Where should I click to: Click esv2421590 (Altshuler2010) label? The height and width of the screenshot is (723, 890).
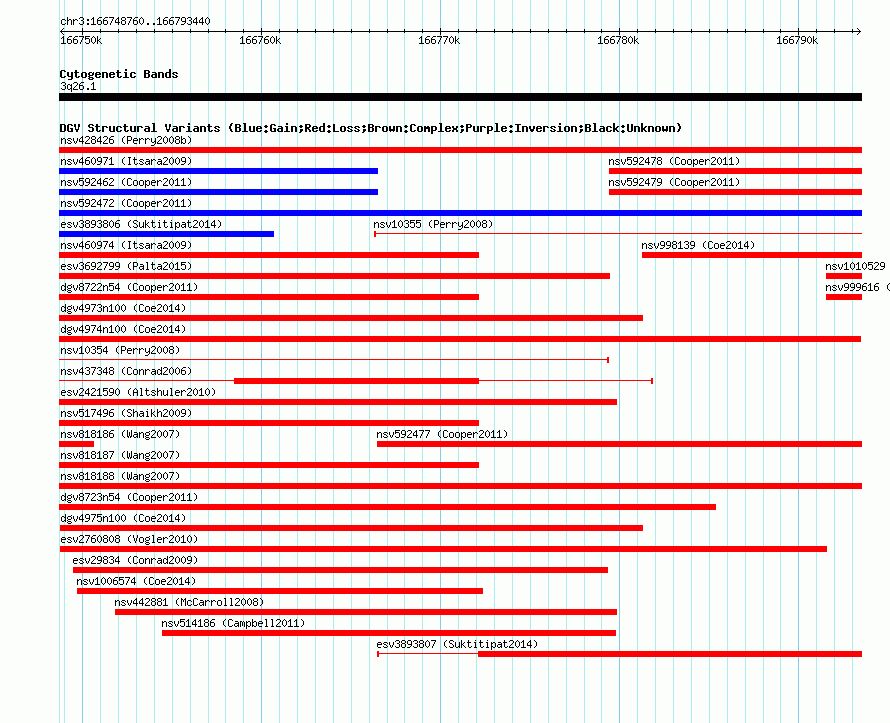tap(138, 392)
